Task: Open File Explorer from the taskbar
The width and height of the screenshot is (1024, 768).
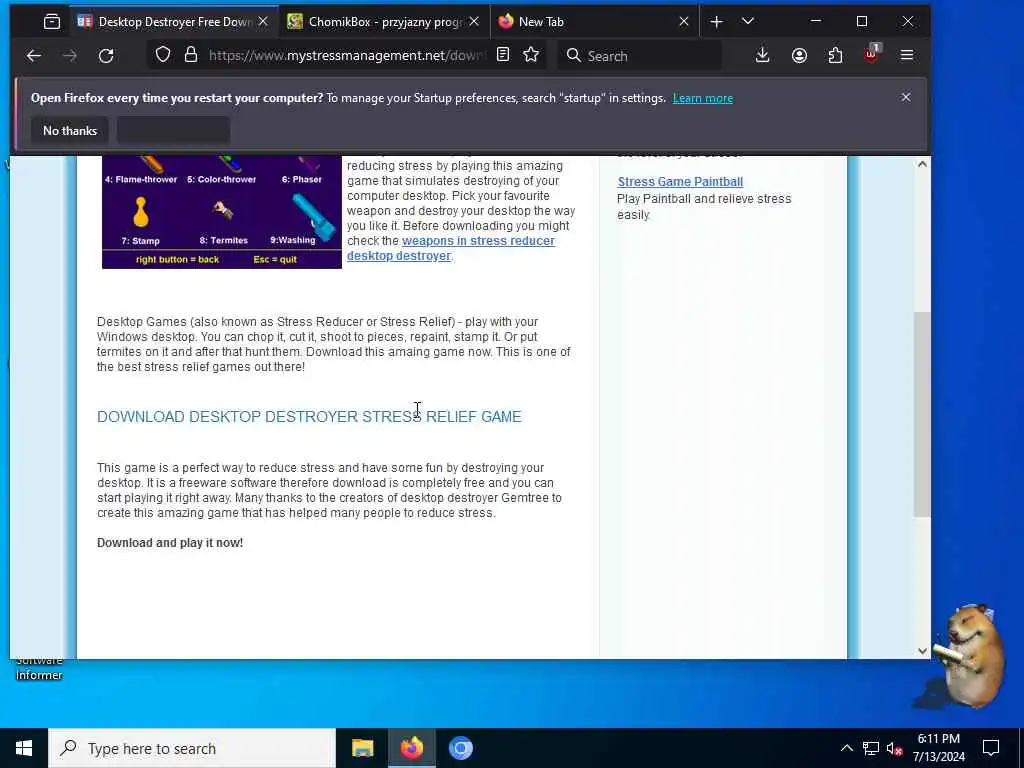Action: (x=362, y=748)
